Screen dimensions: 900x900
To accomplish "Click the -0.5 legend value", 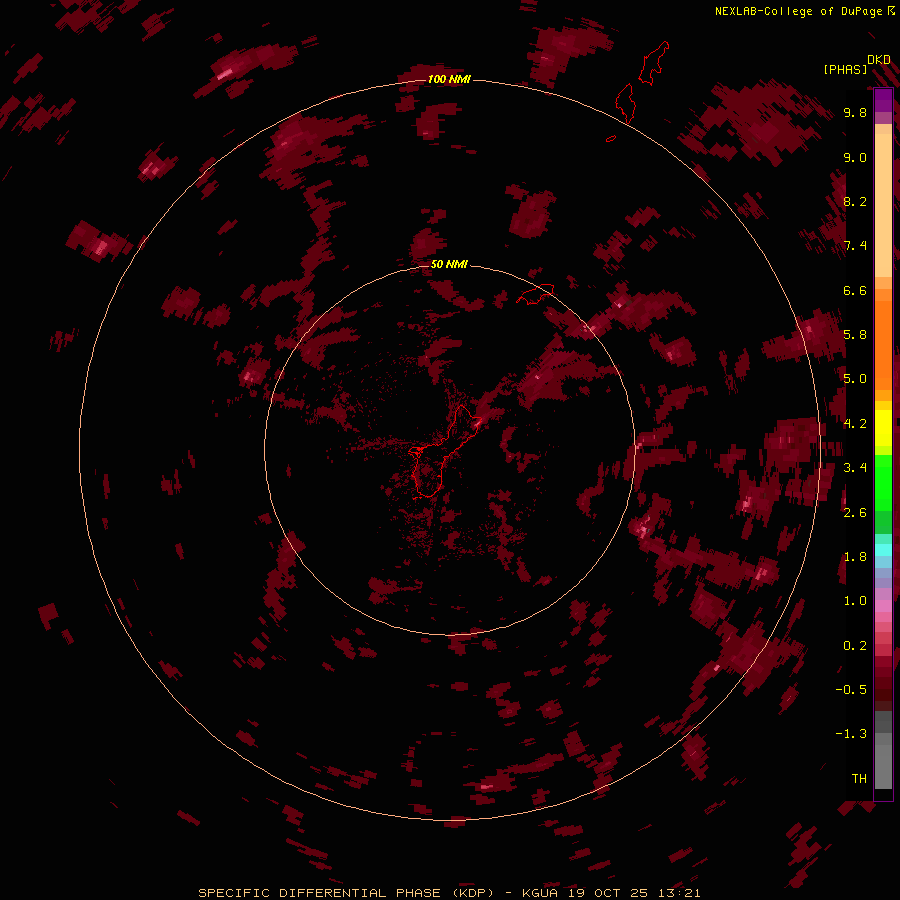I will [851, 690].
